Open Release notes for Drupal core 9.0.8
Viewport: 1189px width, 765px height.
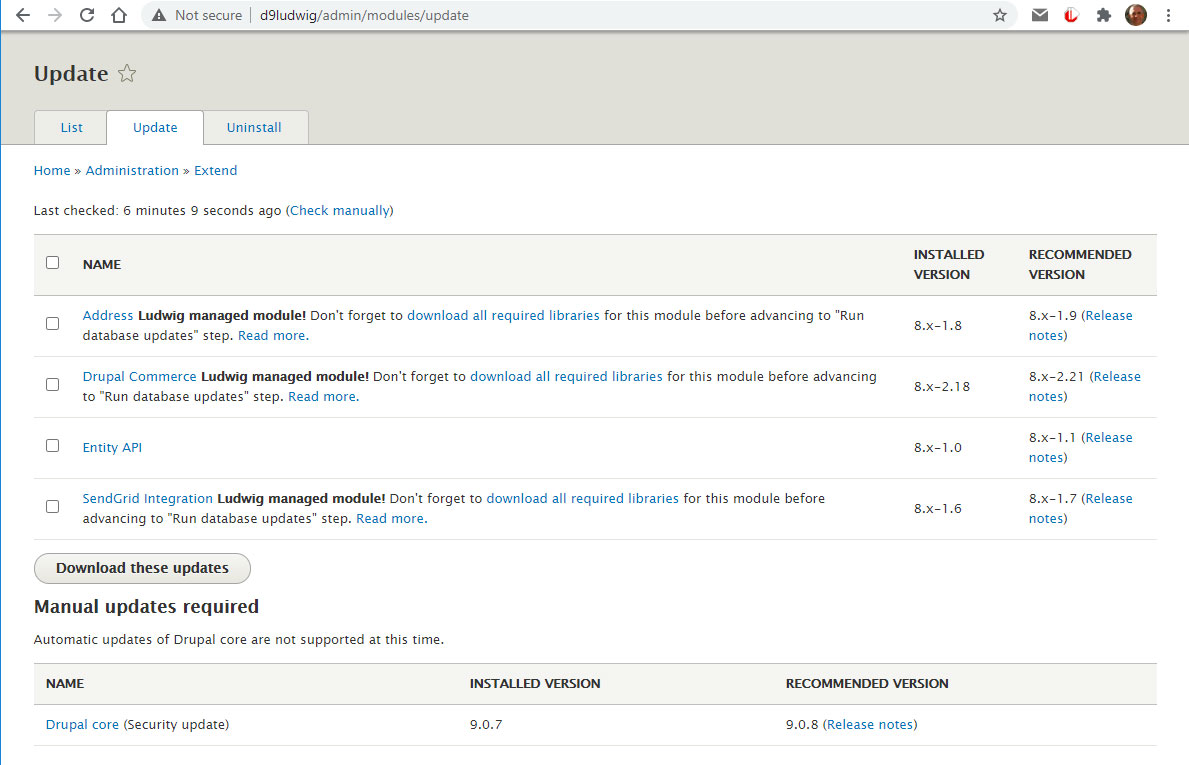tap(870, 725)
